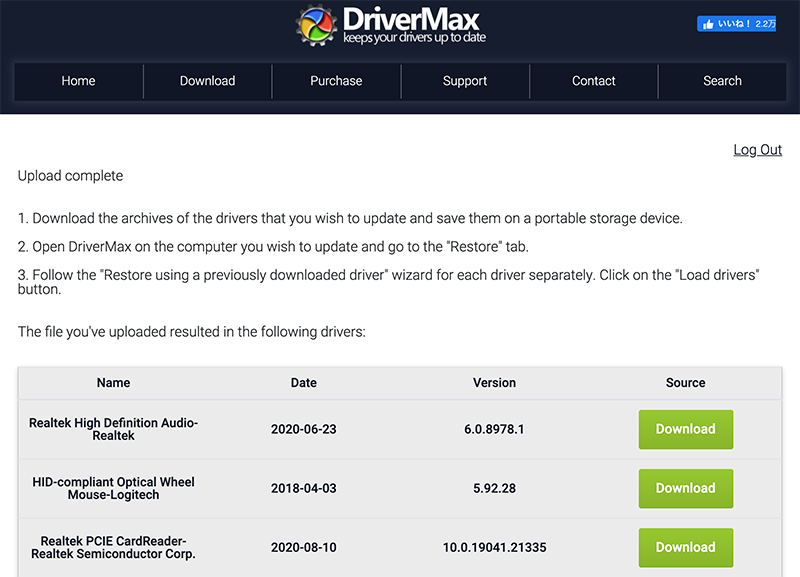
Task: Click the Date column header
Action: click(x=304, y=383)
